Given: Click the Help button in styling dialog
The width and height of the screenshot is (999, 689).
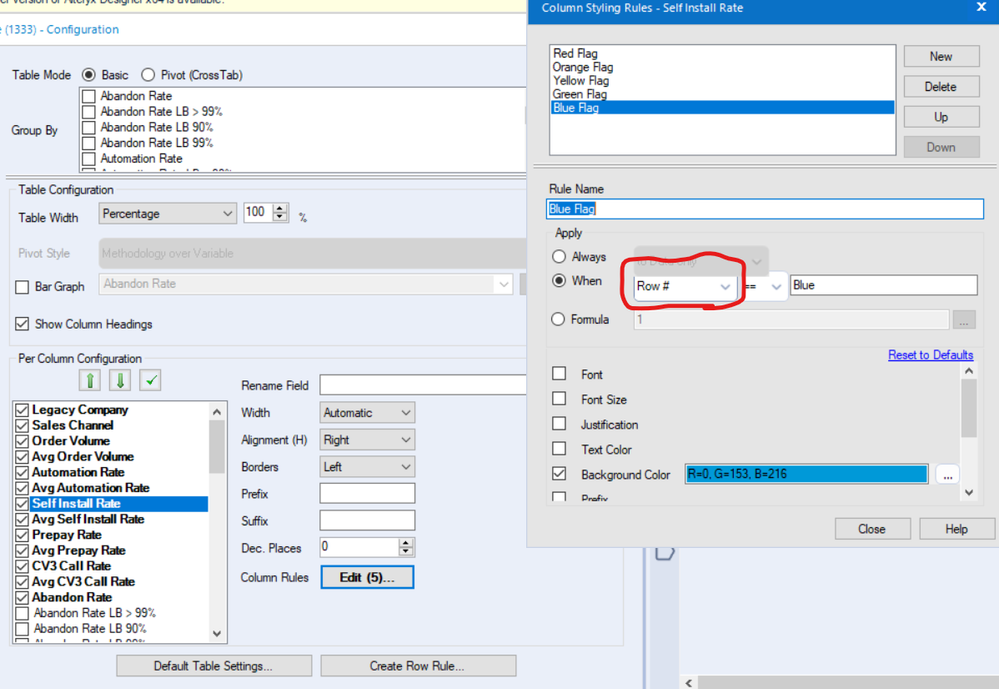Looking at the screenshot, I should (956, 529).
